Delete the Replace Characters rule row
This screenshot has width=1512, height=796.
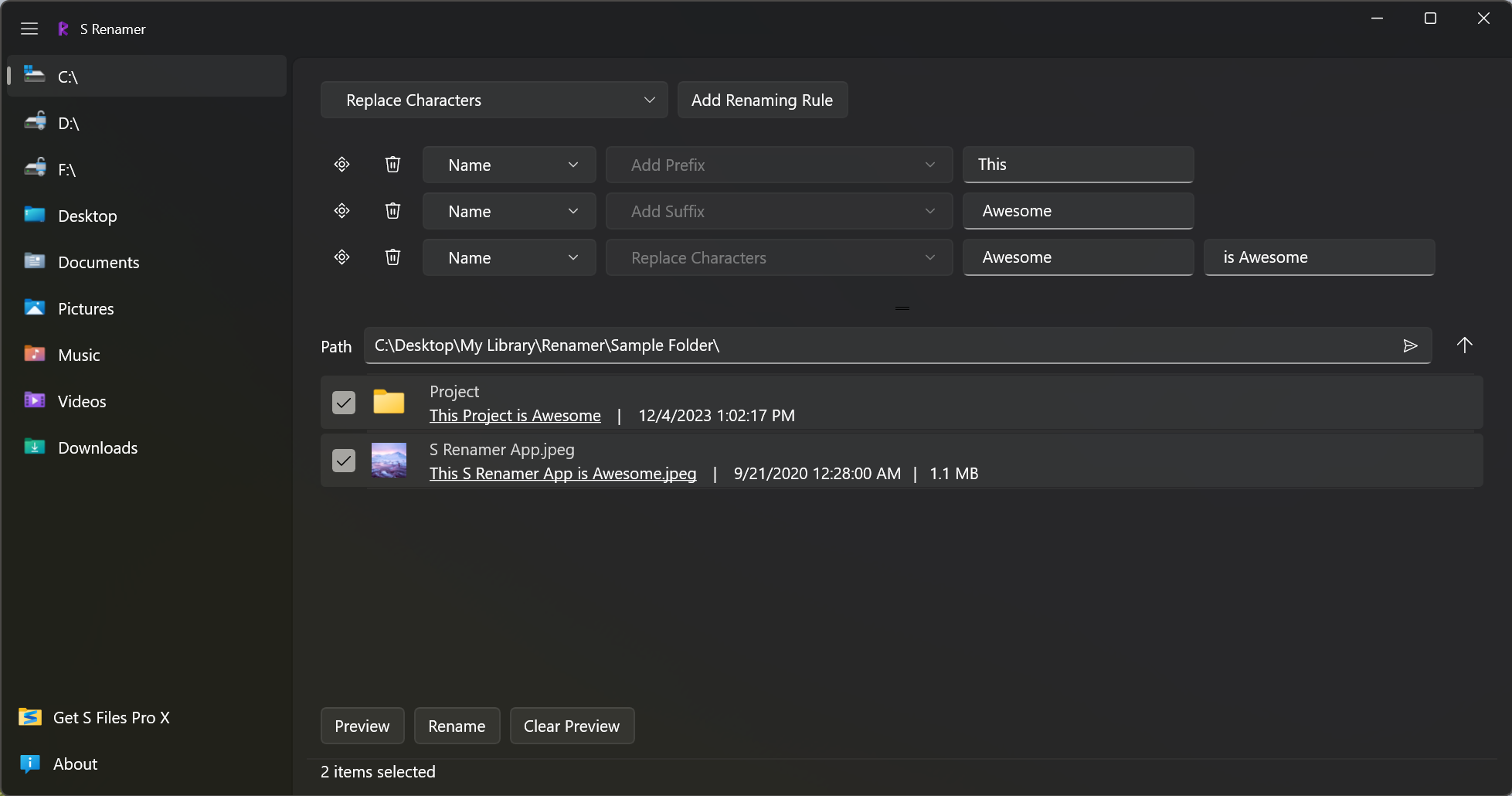click(x=392, y=257)
